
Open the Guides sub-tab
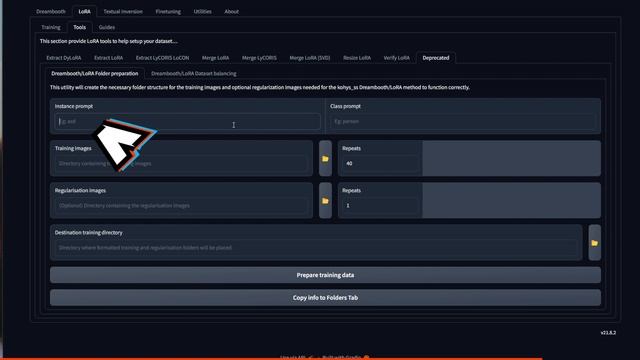pos(107,27)
